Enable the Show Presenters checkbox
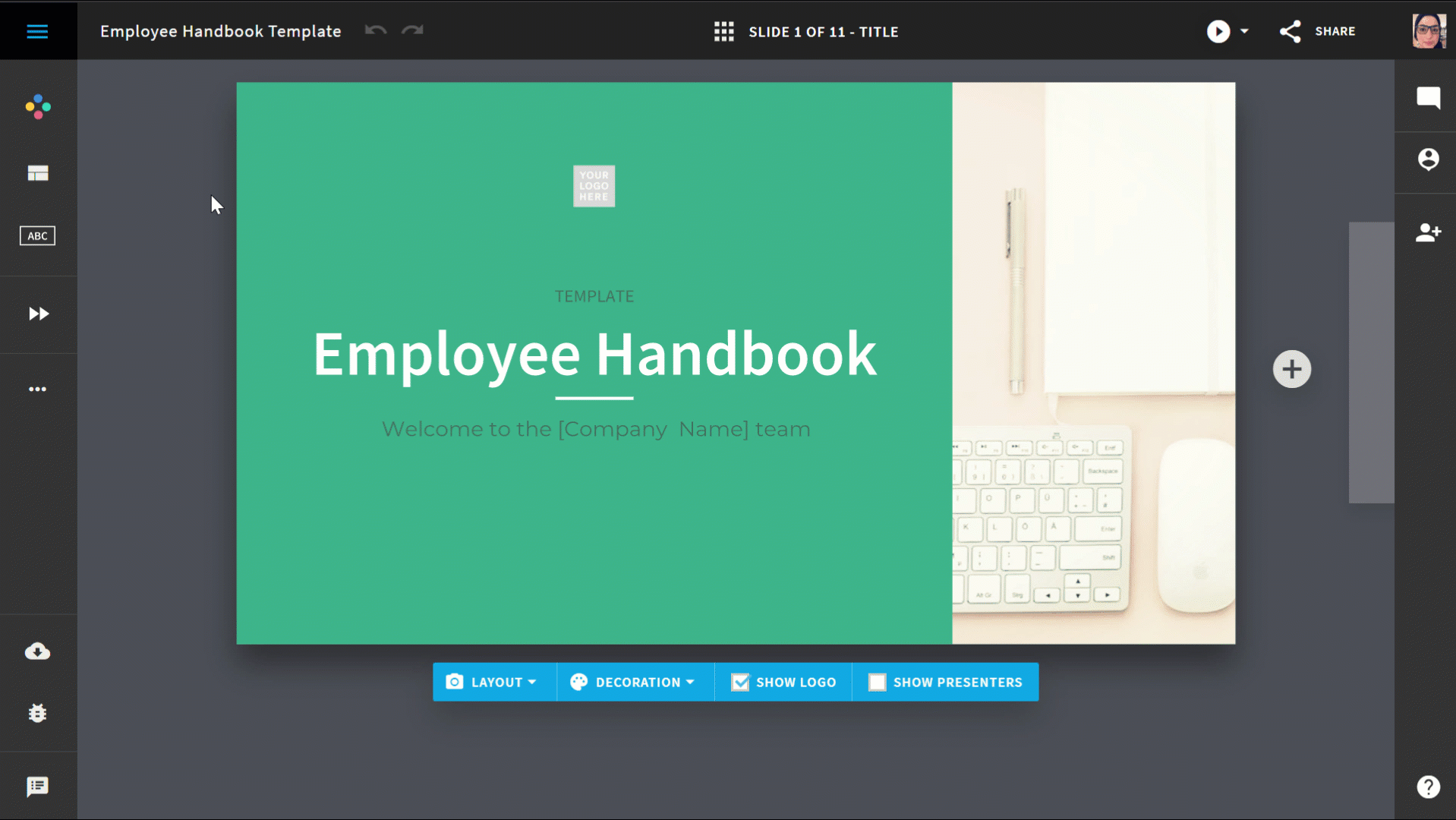 (x=877, y=682)
